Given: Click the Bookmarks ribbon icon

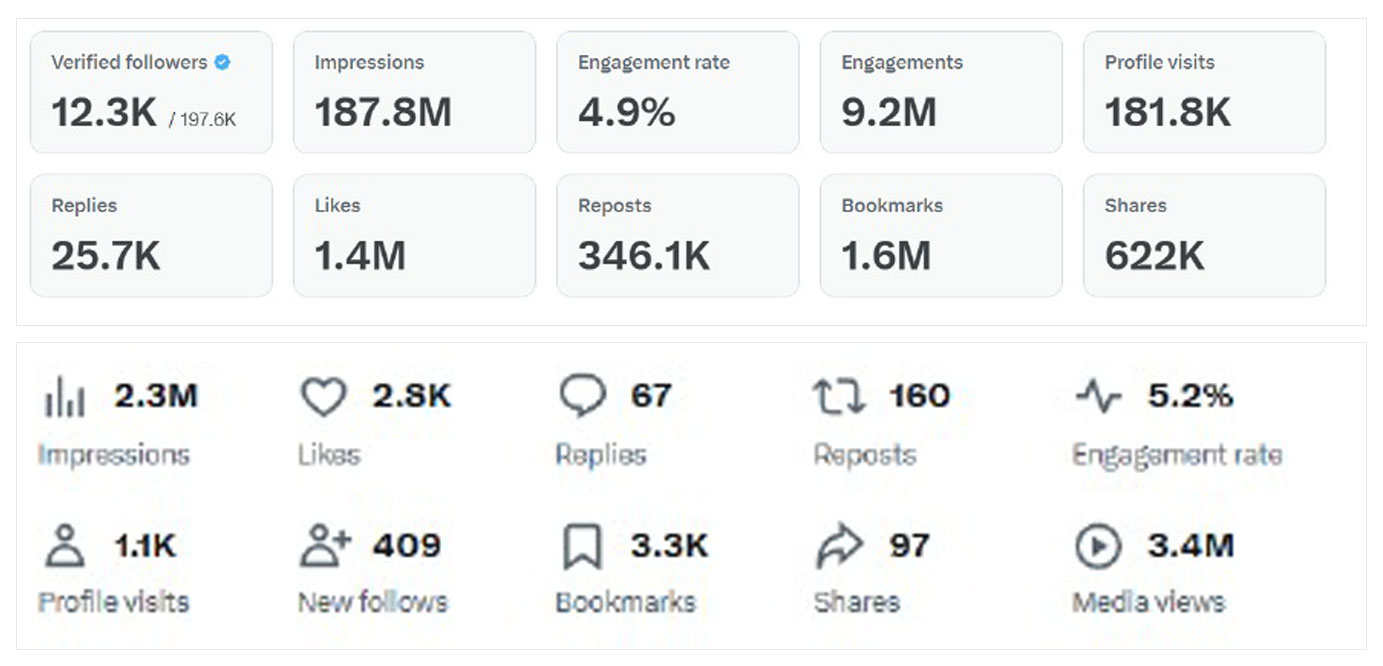Looking at the screenshot, I should [x=582, y=547].
